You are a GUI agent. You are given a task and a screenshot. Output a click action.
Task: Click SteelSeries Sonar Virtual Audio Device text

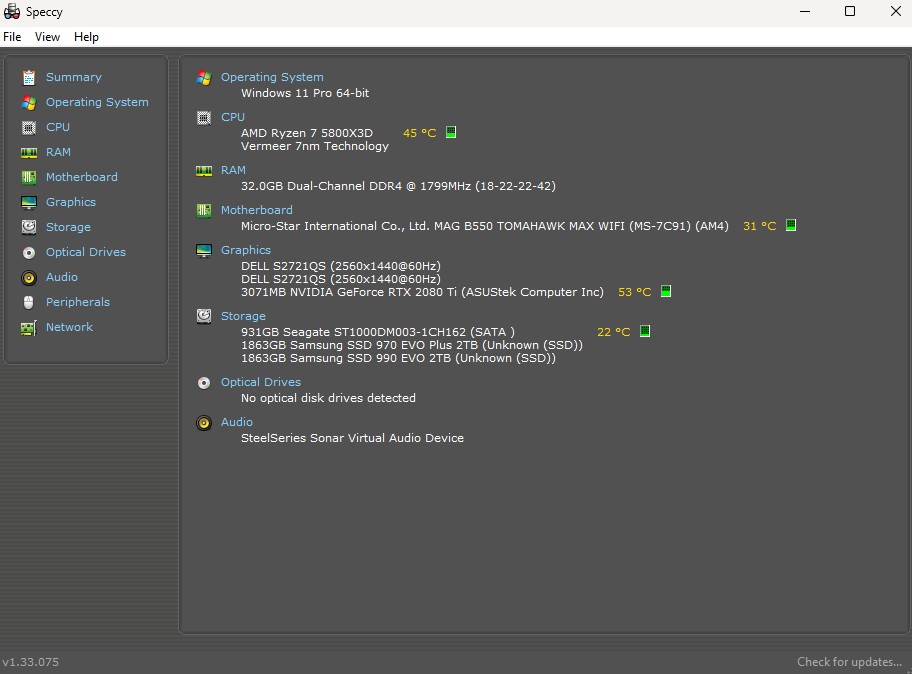coord(352,438)
